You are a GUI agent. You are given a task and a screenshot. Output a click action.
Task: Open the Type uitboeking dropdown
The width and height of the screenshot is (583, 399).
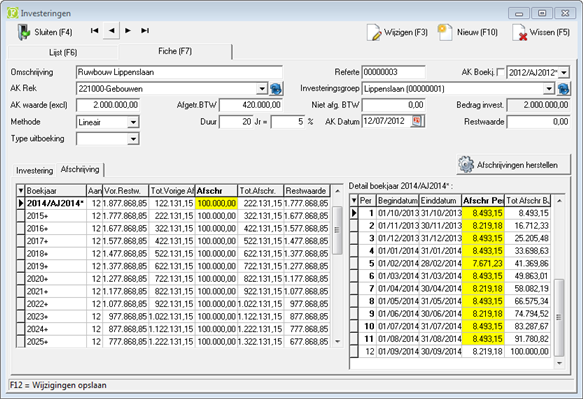click(133, 139)
